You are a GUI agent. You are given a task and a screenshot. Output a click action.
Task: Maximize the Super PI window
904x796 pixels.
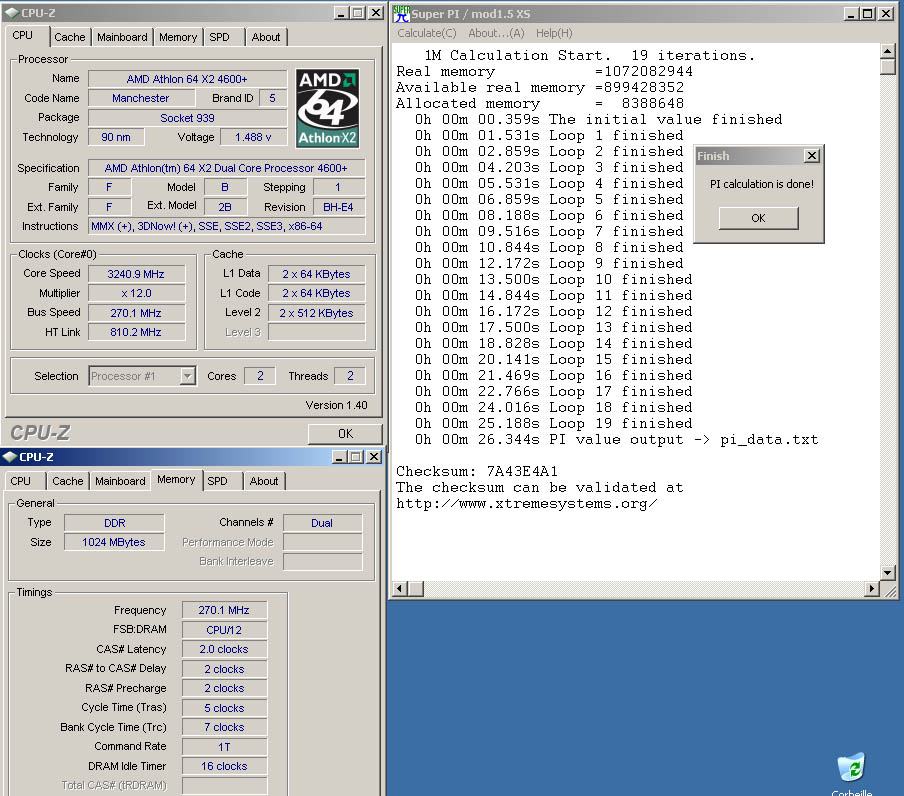click(x=868, y=13)
